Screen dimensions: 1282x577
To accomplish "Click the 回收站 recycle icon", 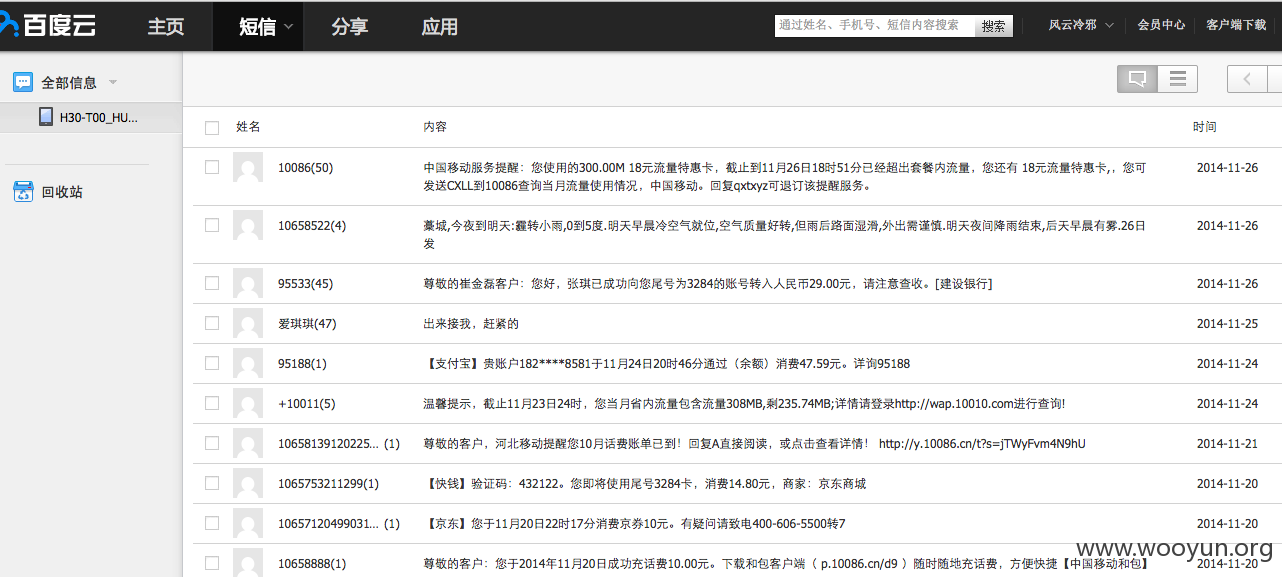I will point(23,192).
